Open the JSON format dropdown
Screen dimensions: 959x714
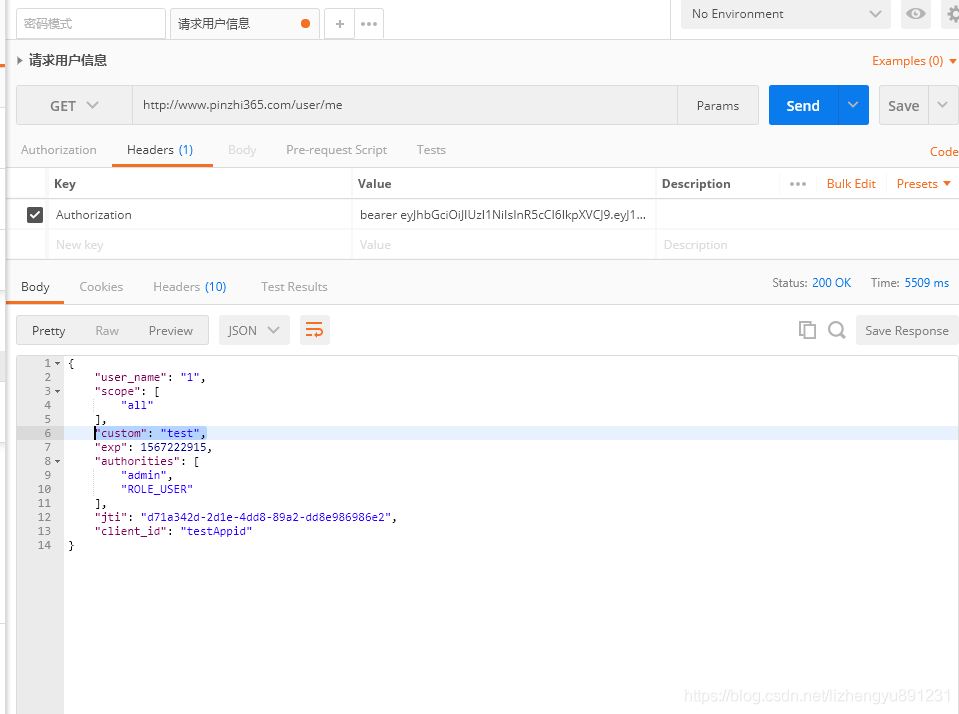[255, 330]
